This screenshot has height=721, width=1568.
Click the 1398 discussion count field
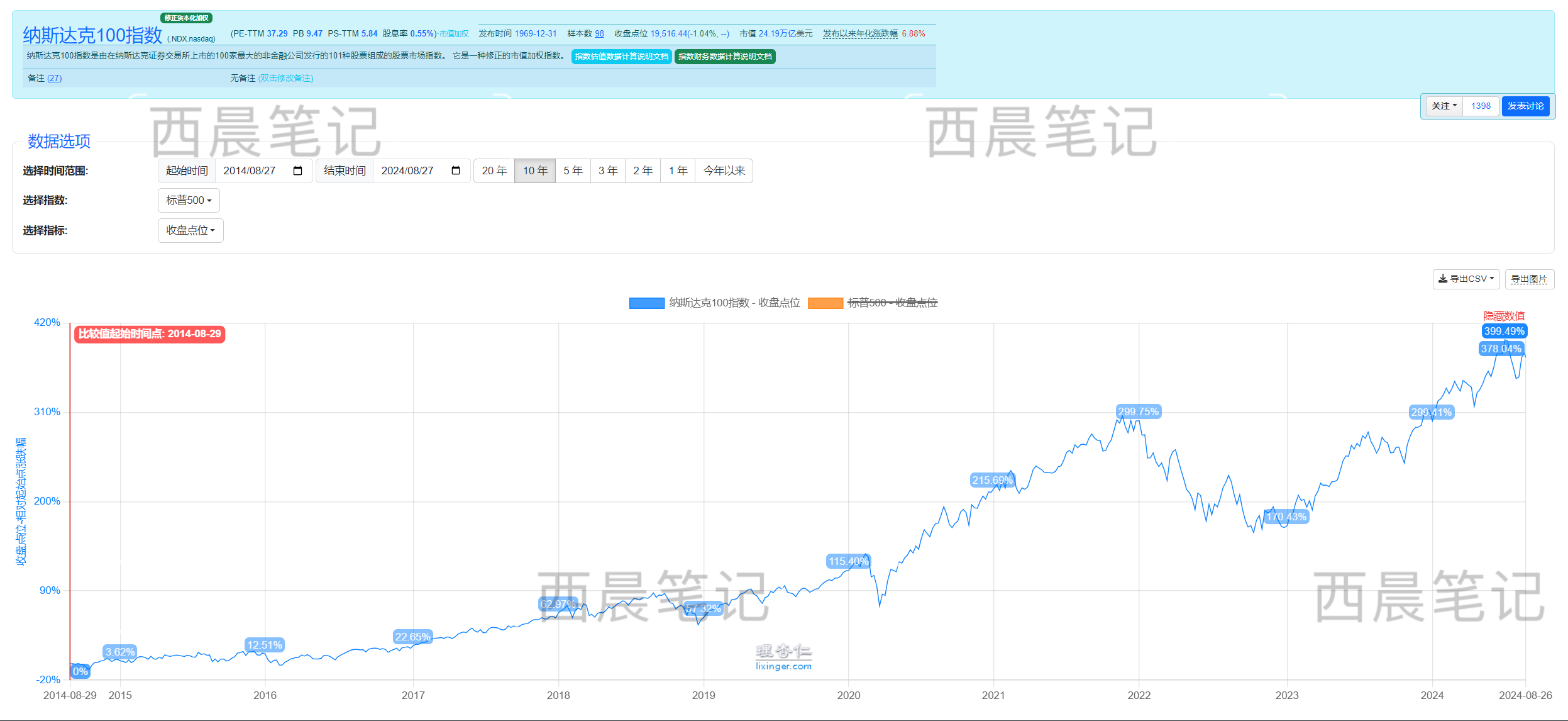click(1481, 106)
